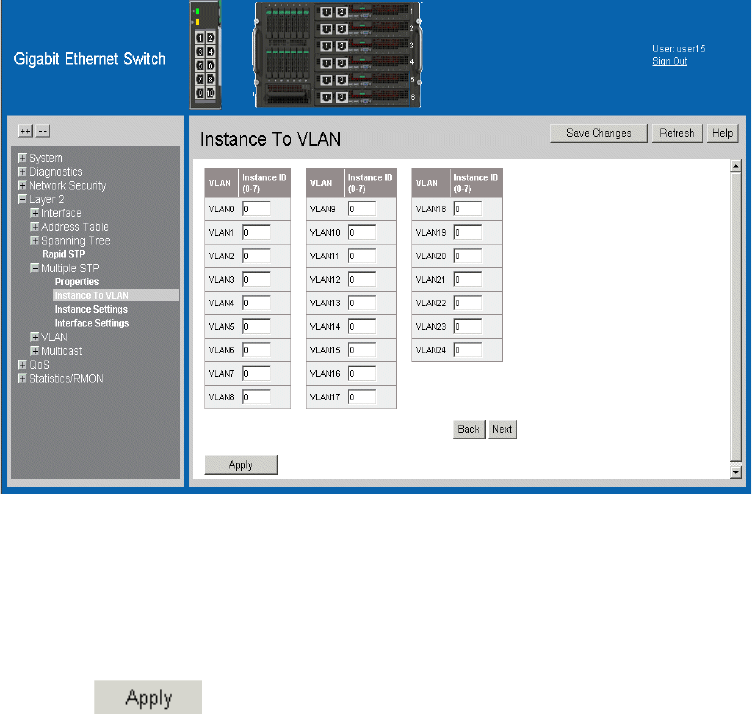Collapse Multiple STP using its minus icon
The height and width of the screenshot is (714, 752).
pyautogui.click(x=35, y=268)
